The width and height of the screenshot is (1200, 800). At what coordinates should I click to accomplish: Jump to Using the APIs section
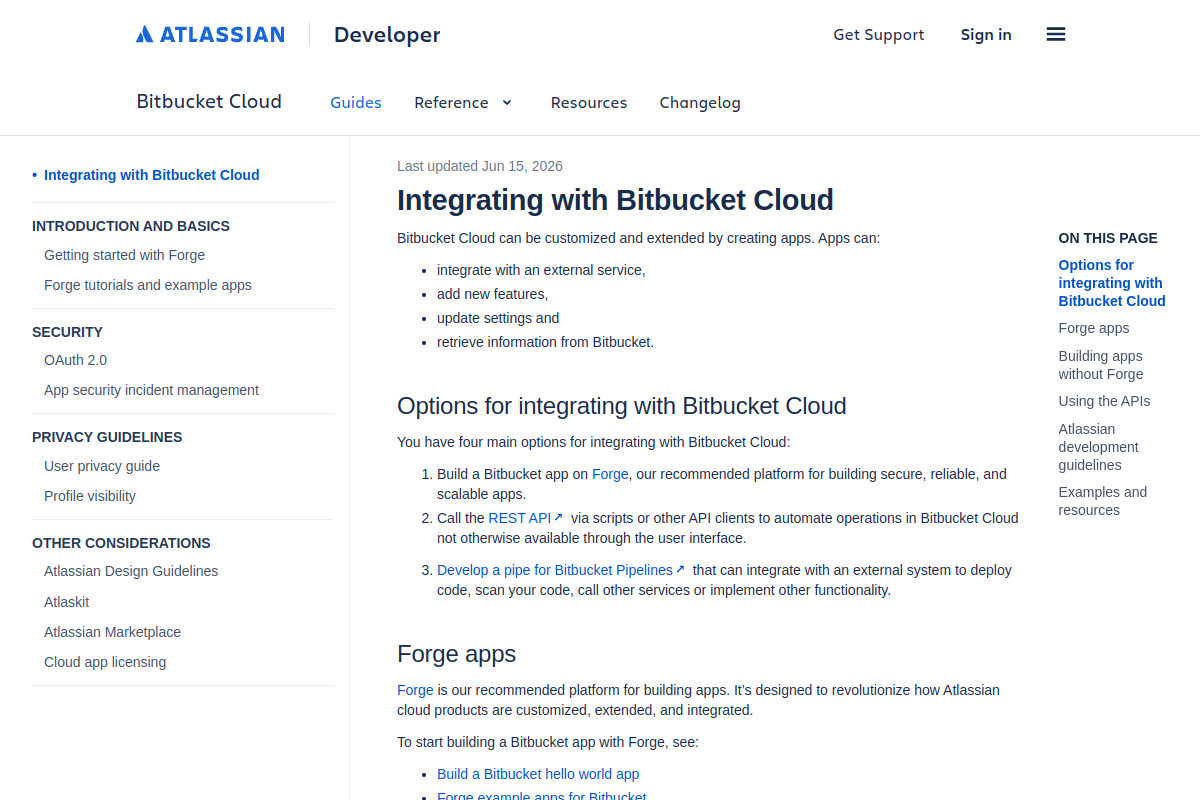tap(1104, 401)
